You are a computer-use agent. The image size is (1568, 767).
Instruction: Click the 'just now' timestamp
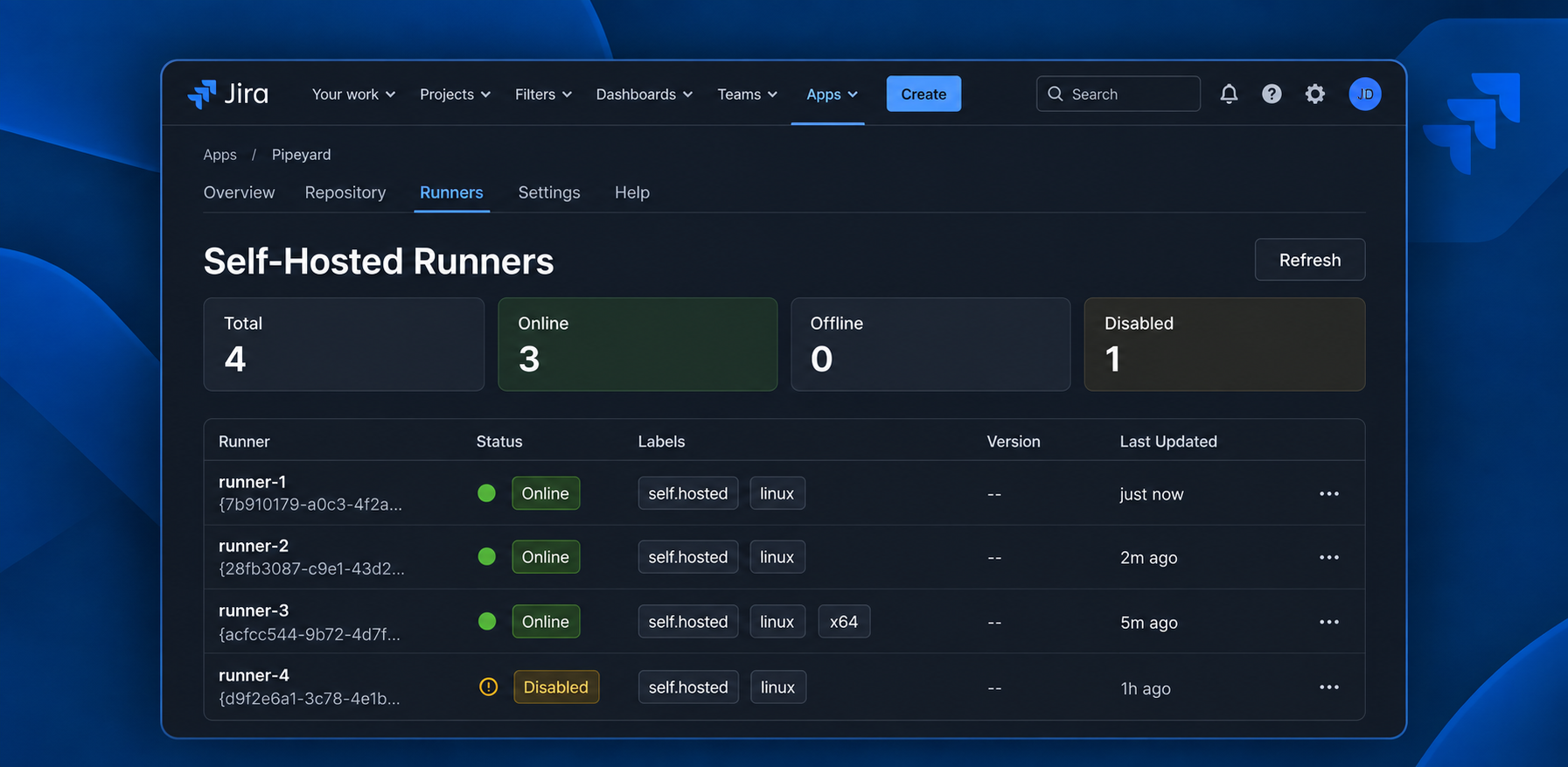click(1152, 494)
